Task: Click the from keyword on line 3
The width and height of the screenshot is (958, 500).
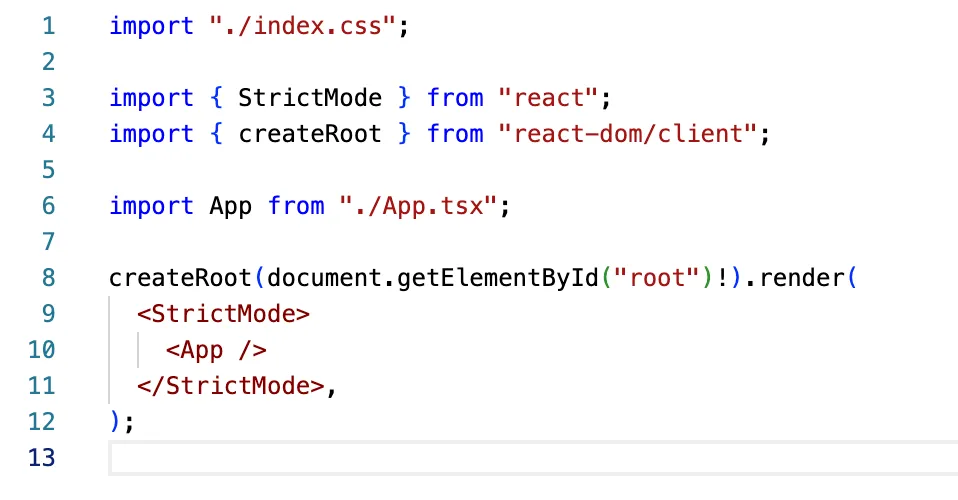Action: [455, 98]
